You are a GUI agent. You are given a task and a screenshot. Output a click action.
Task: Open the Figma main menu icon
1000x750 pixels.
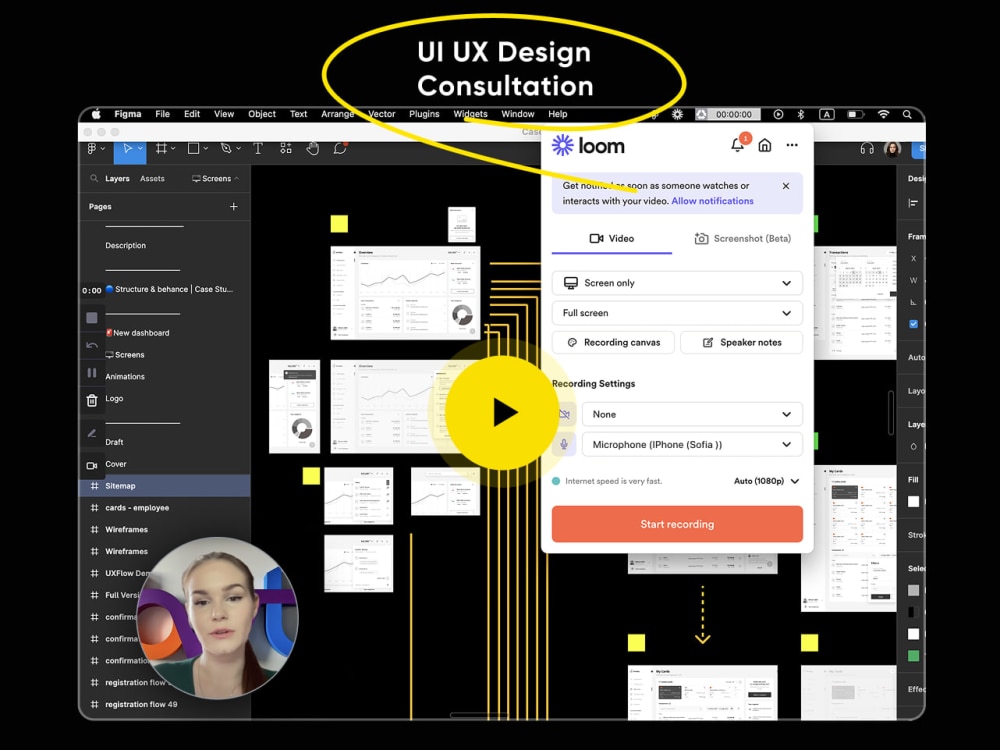point(92,149)
